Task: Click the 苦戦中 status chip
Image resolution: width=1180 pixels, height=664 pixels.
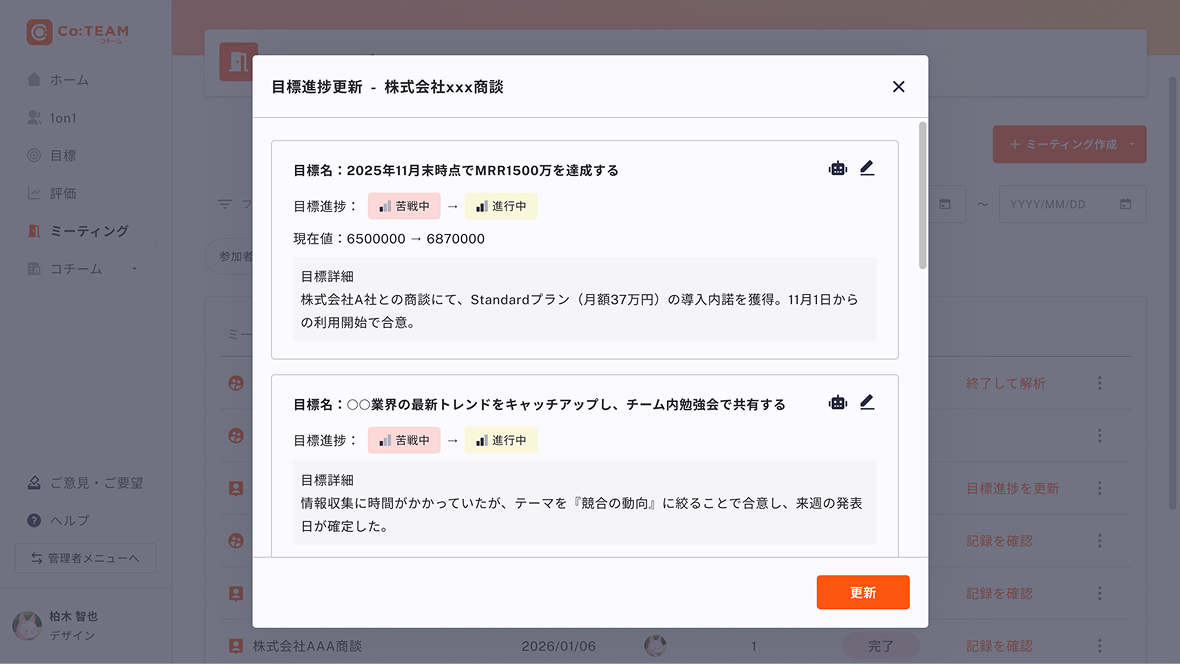Action: (x=404, y=204)
